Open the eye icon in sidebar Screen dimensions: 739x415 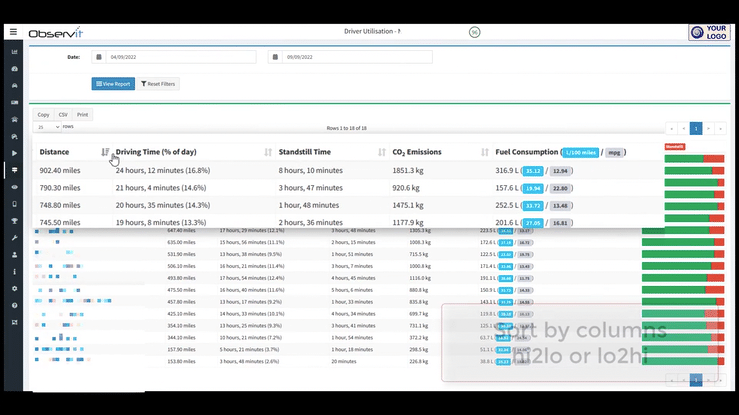pyautogui.click(x=14, y=187)
